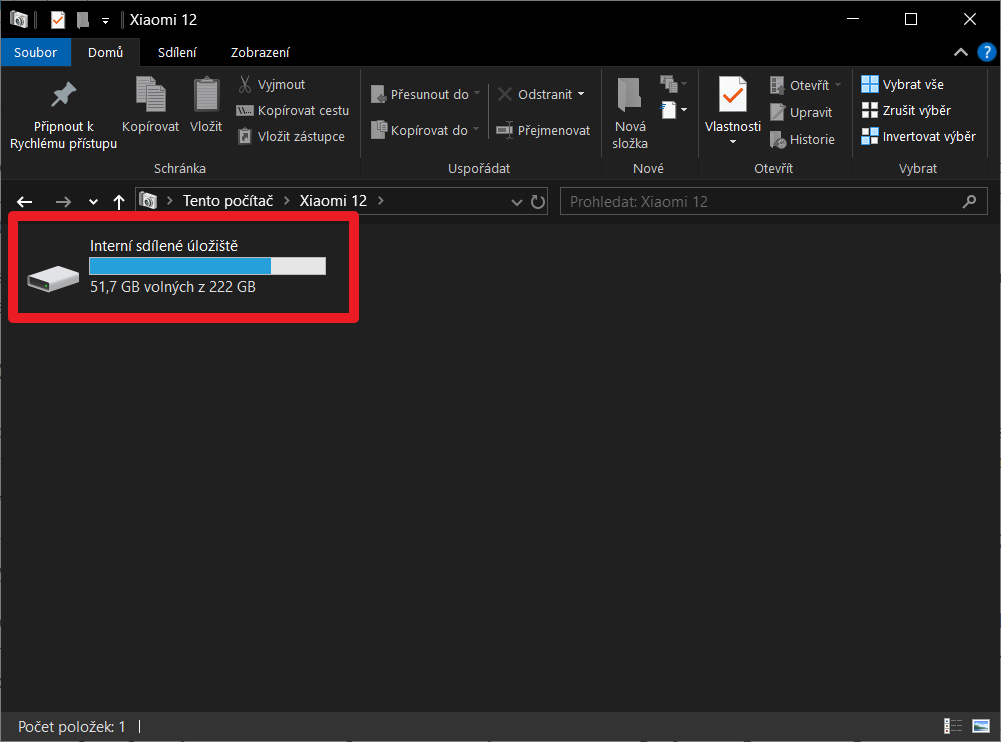The image size is (1001, 742).
Task: Click the text 51,7 GB volných z 222 GB
Action: pyautogui.click(x=173, y=287)
